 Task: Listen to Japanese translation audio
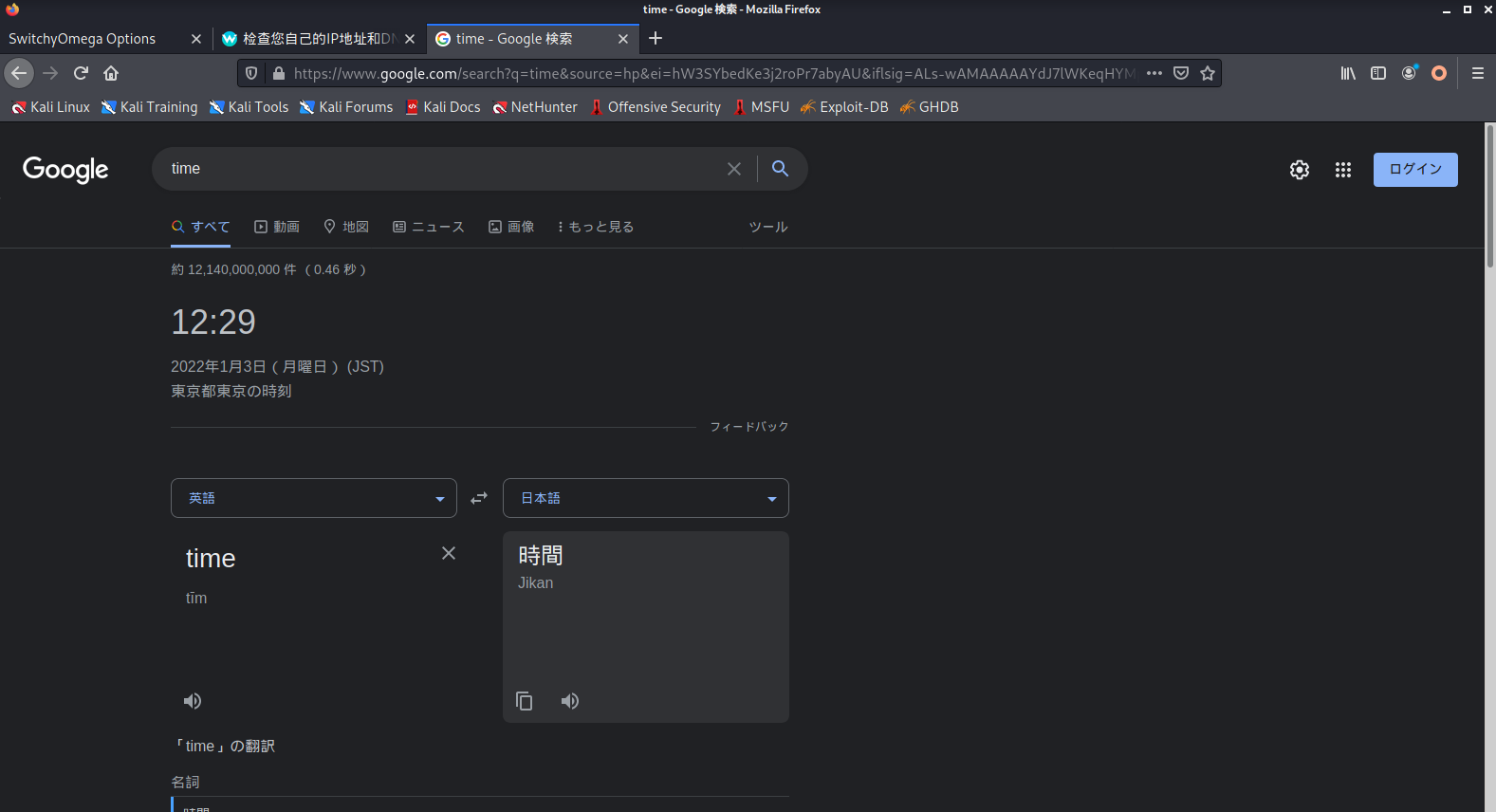coord(570,701)
